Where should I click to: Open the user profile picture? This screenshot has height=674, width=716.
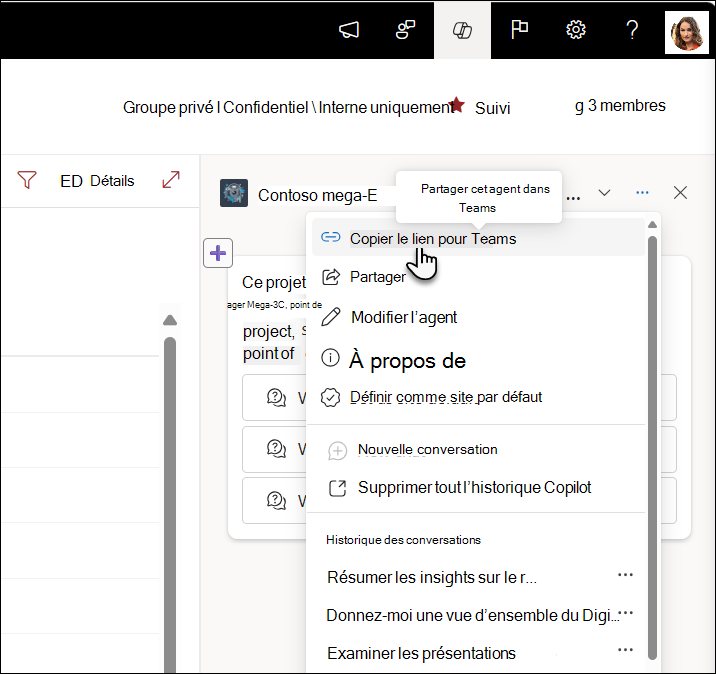[x=687, y=32]
